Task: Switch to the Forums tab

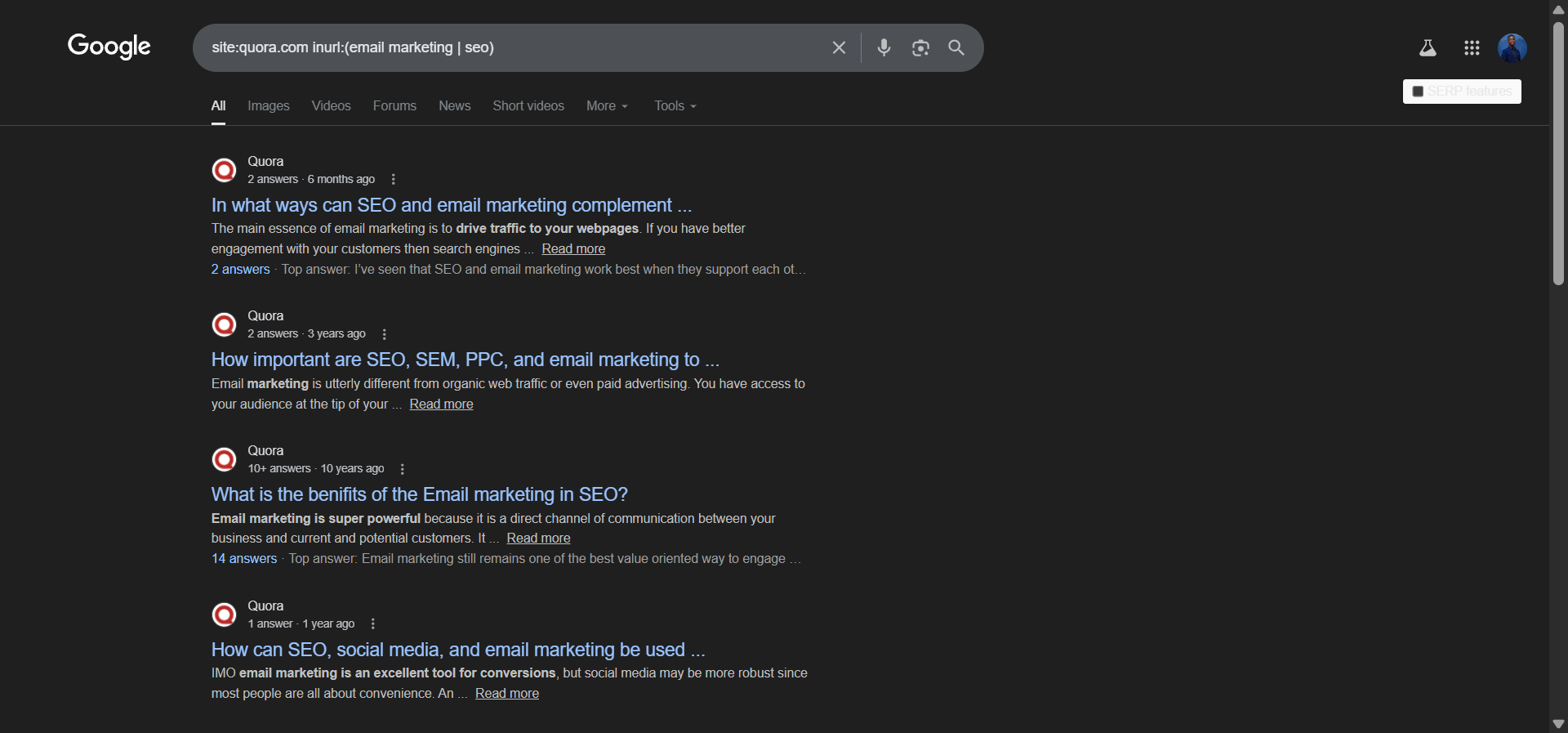Action: [x=394, y=106]
